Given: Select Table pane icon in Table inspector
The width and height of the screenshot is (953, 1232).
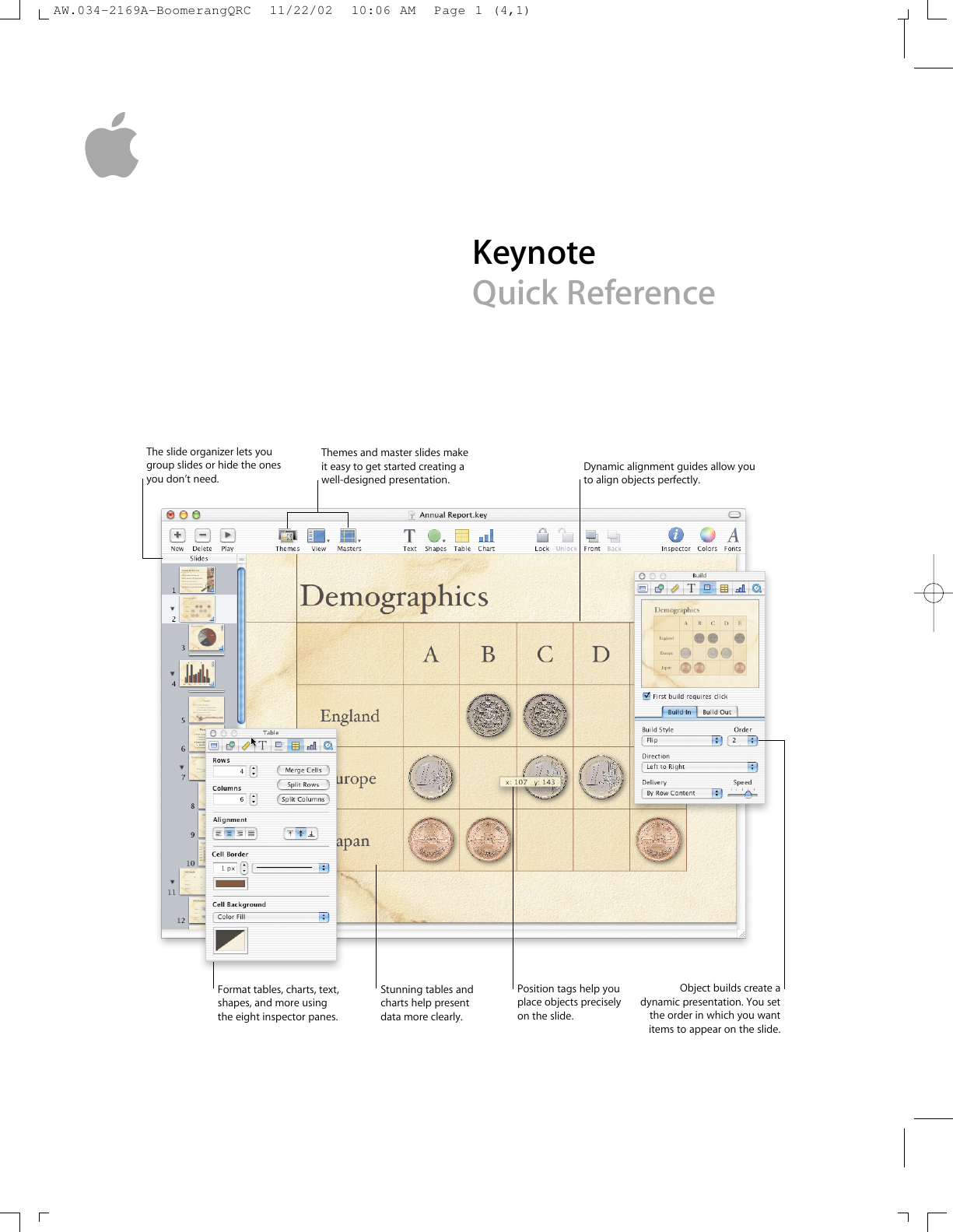Looking at the screenshot, I should click(296, 746).
